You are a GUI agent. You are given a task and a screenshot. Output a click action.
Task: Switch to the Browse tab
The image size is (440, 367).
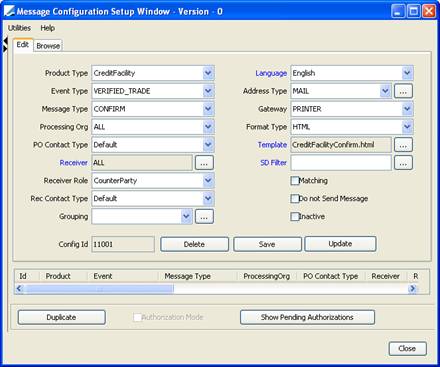48,46
